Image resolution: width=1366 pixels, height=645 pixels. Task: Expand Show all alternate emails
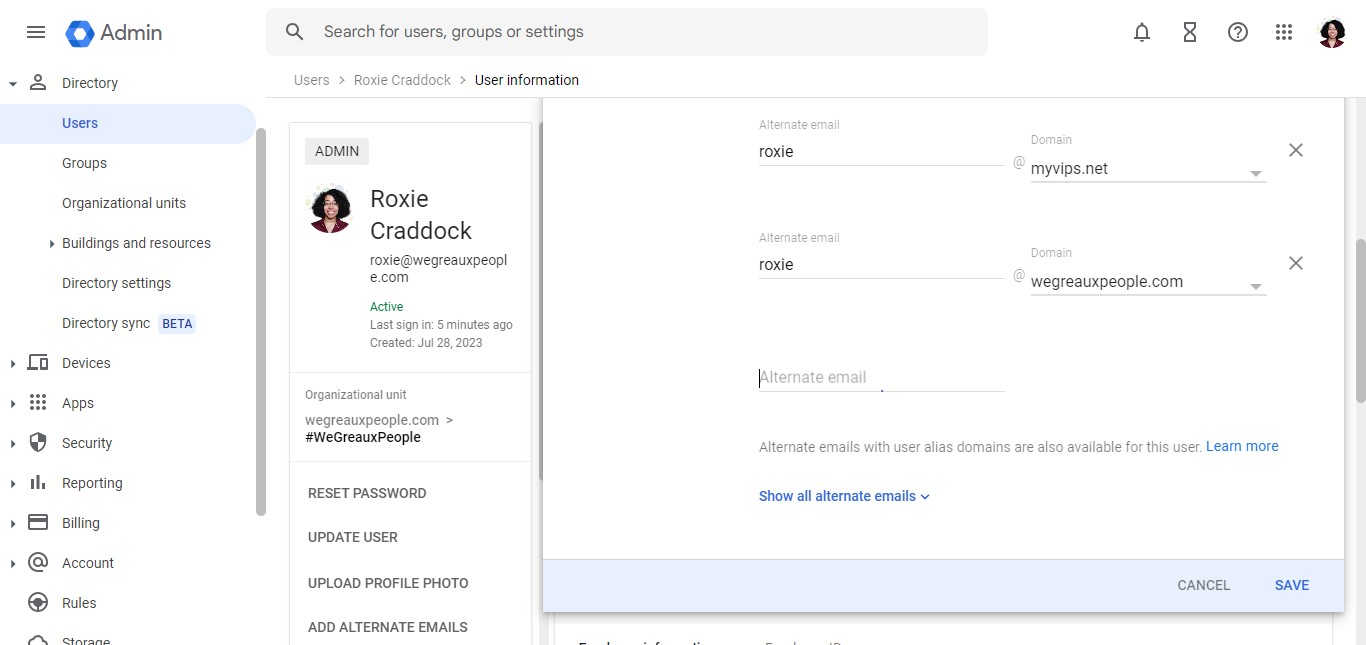(x=844, y=496)
